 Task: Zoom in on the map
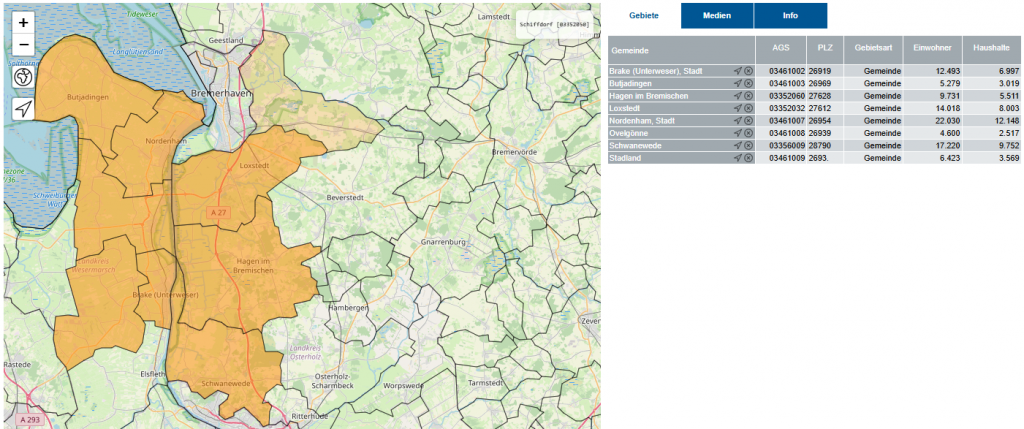pyautogui.click(x=23, y=22)
